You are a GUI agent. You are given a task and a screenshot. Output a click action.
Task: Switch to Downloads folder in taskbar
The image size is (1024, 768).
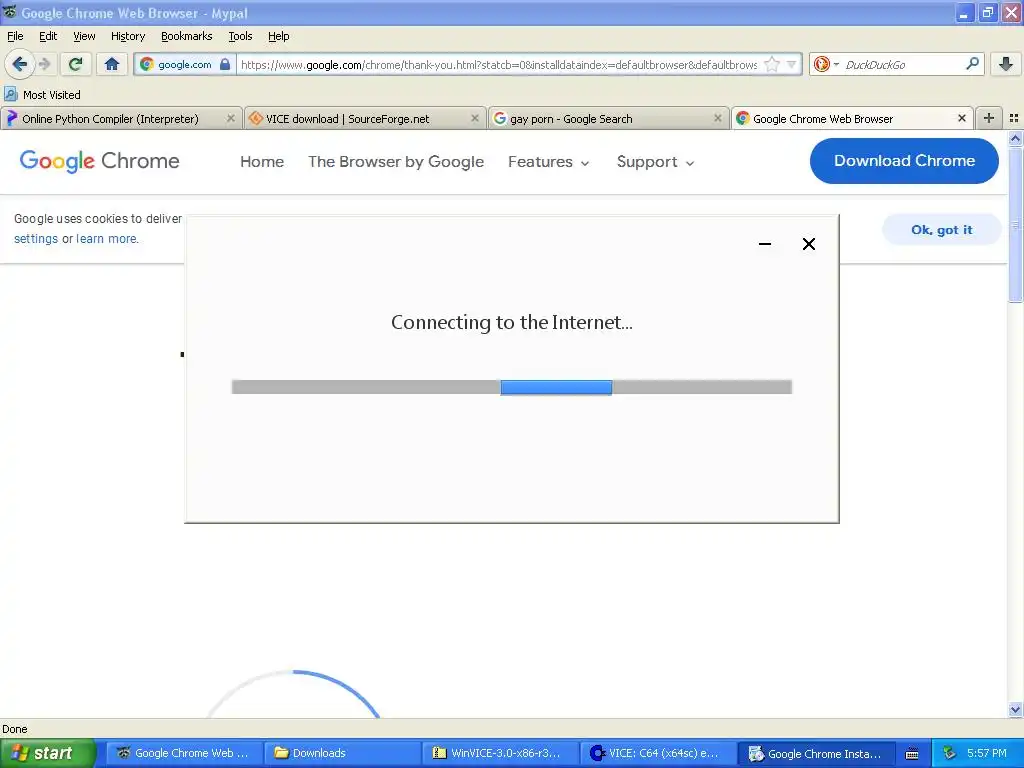point(344,753)
